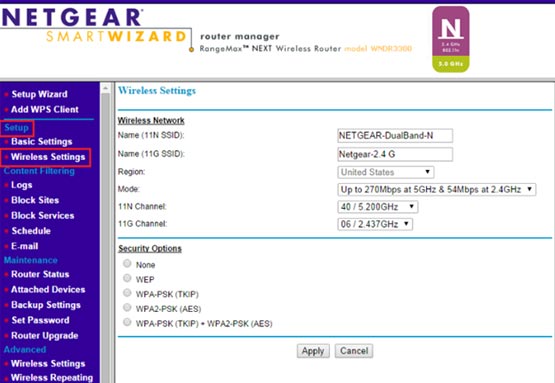
Task: Click the Setup section heading
Action: [16, 127]
